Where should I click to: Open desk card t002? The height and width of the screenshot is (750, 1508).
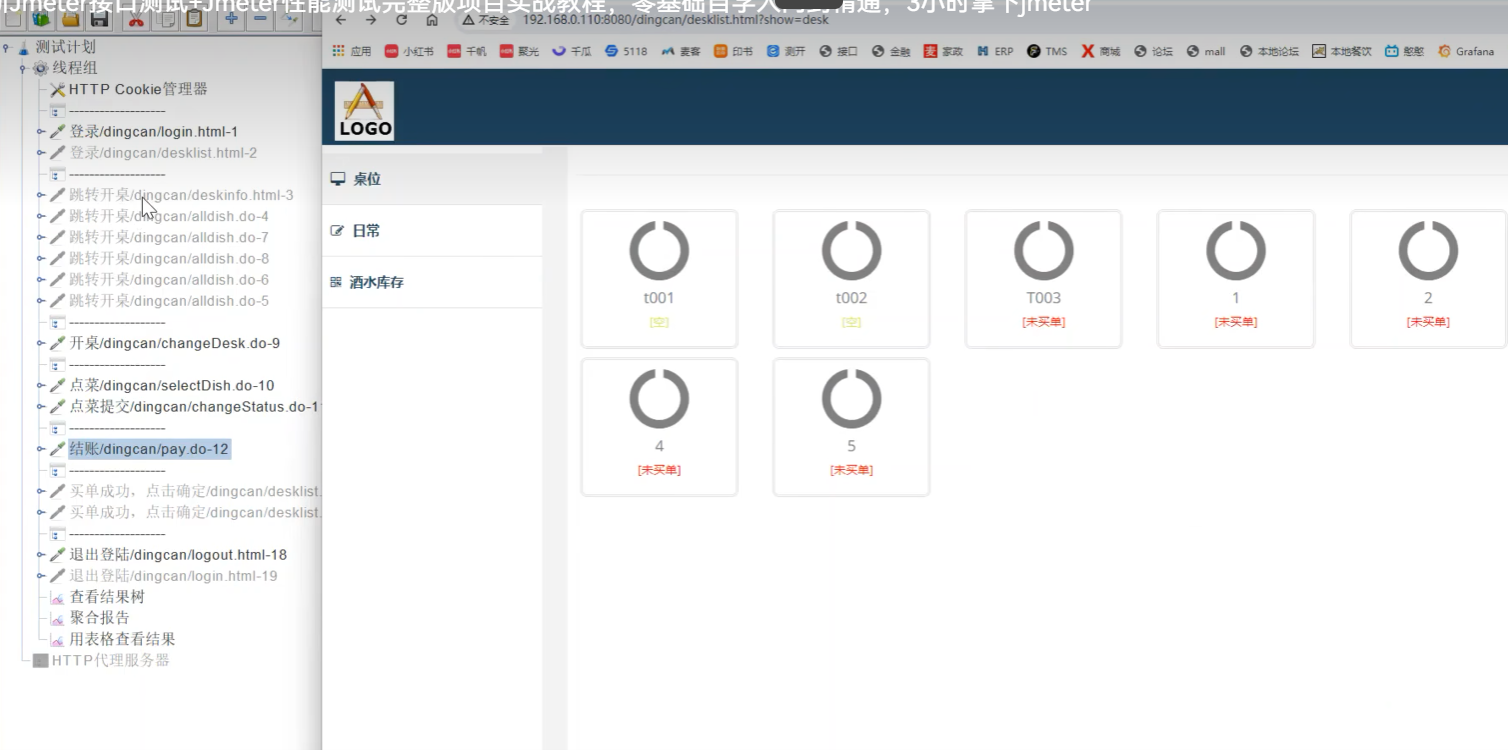point(851,279)
